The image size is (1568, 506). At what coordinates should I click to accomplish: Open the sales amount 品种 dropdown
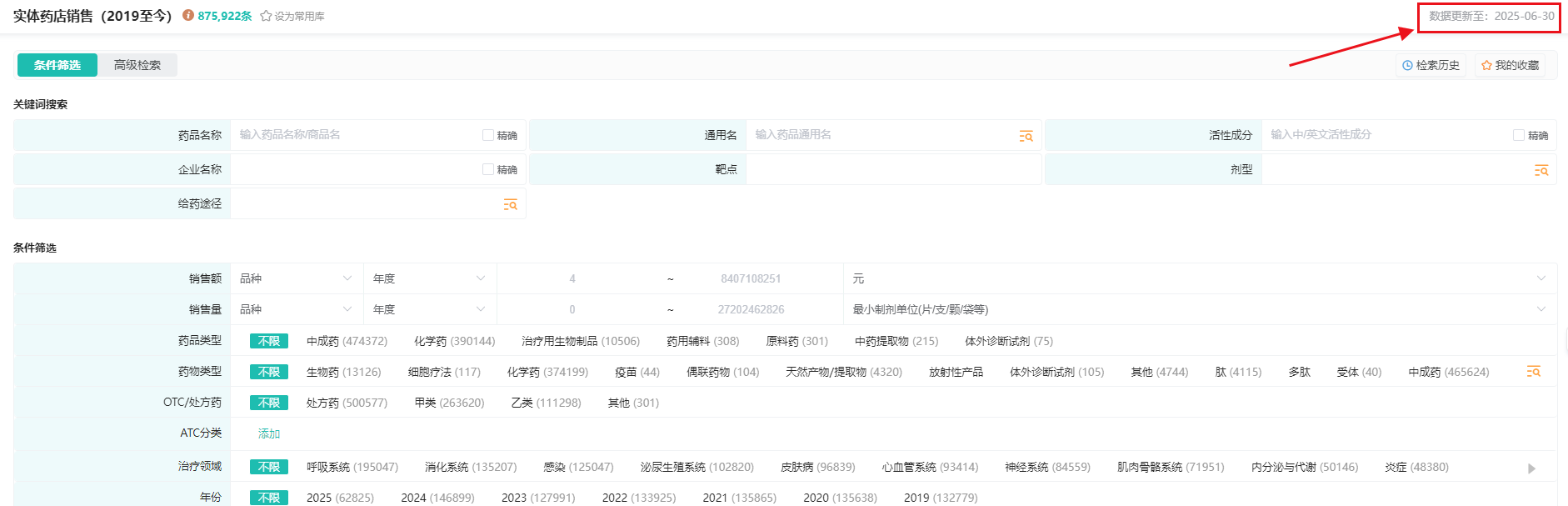296,278
